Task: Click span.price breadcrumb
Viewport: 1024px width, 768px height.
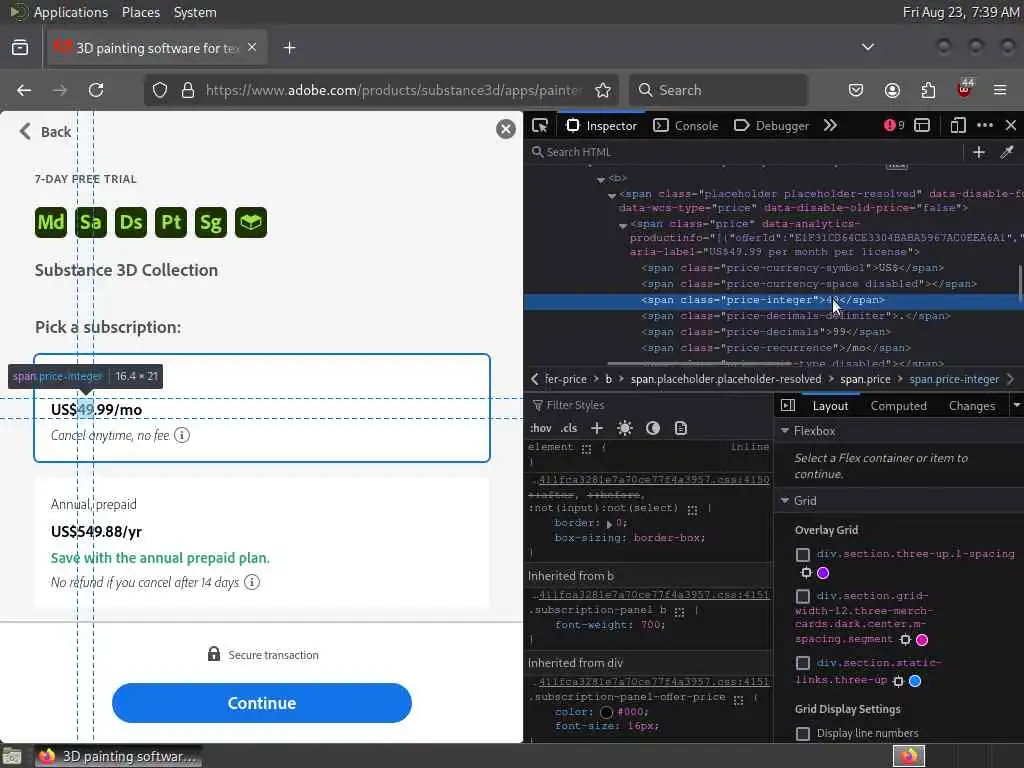Action: (x=865, y=379)
